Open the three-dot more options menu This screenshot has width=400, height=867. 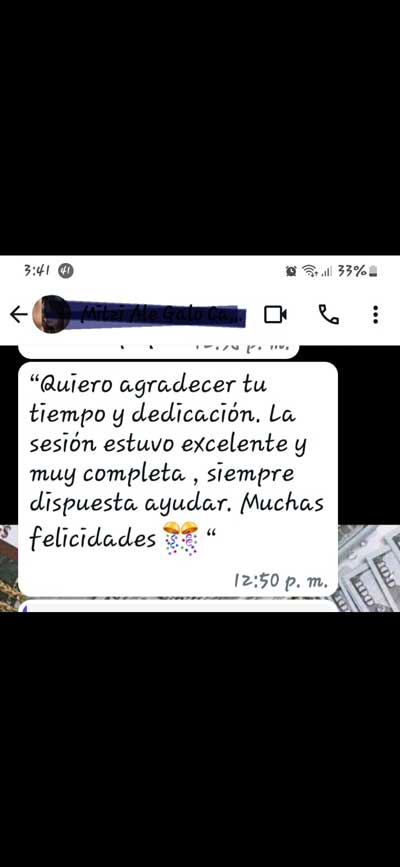[x=376, y=315]
